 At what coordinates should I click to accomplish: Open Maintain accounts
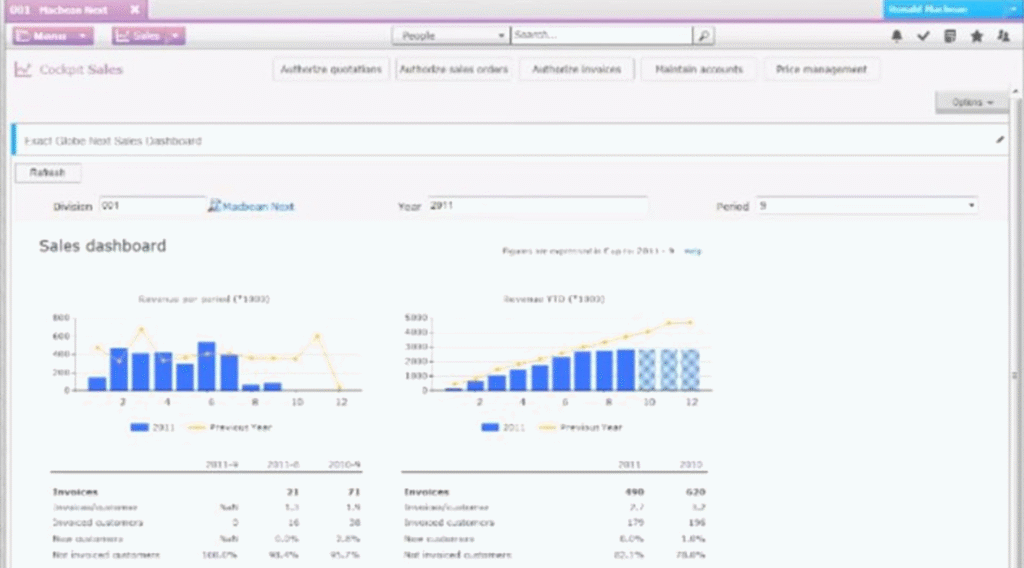click(x=699, y=69)
